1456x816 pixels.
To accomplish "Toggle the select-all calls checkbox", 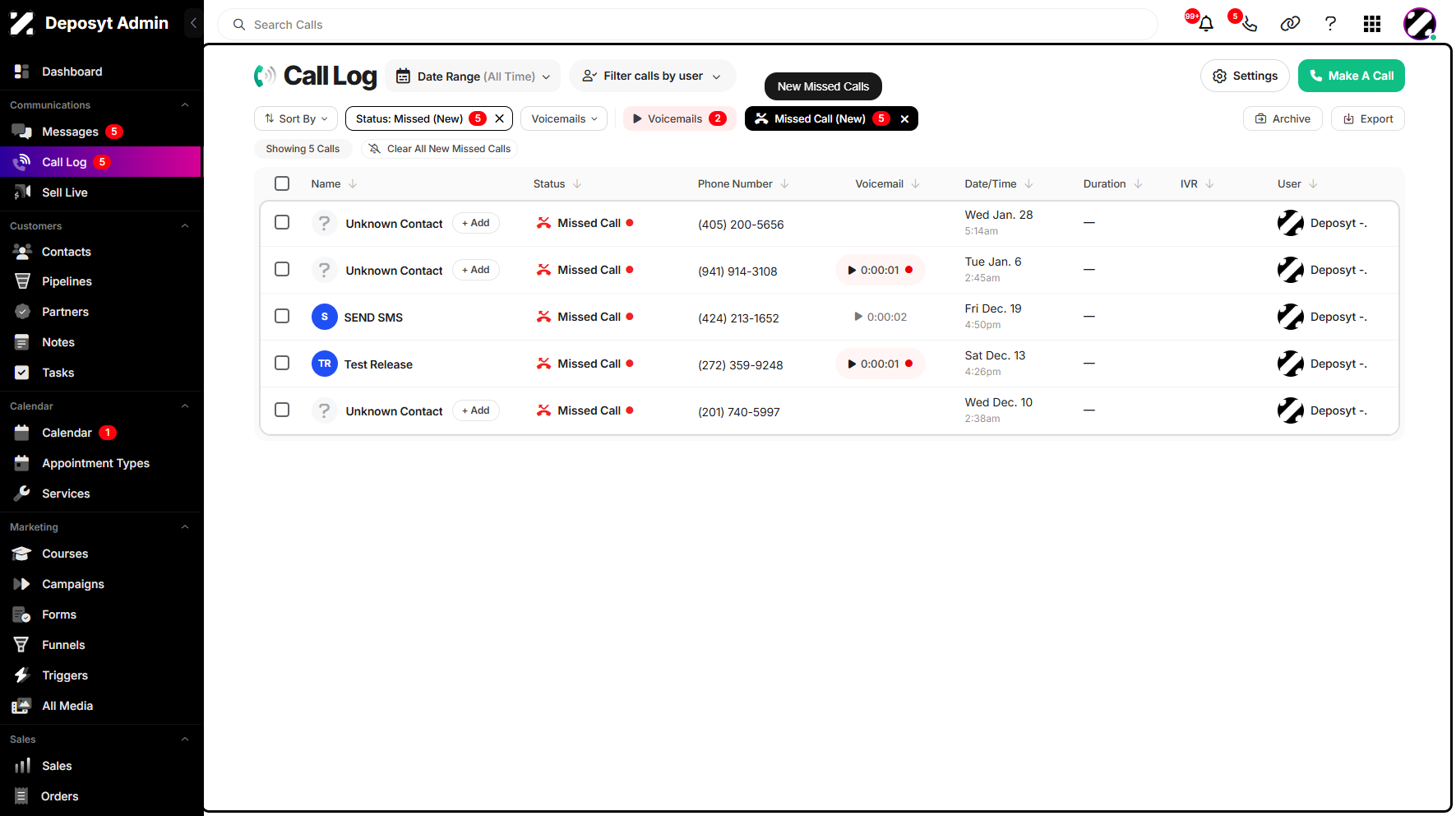I will [282, 183].
